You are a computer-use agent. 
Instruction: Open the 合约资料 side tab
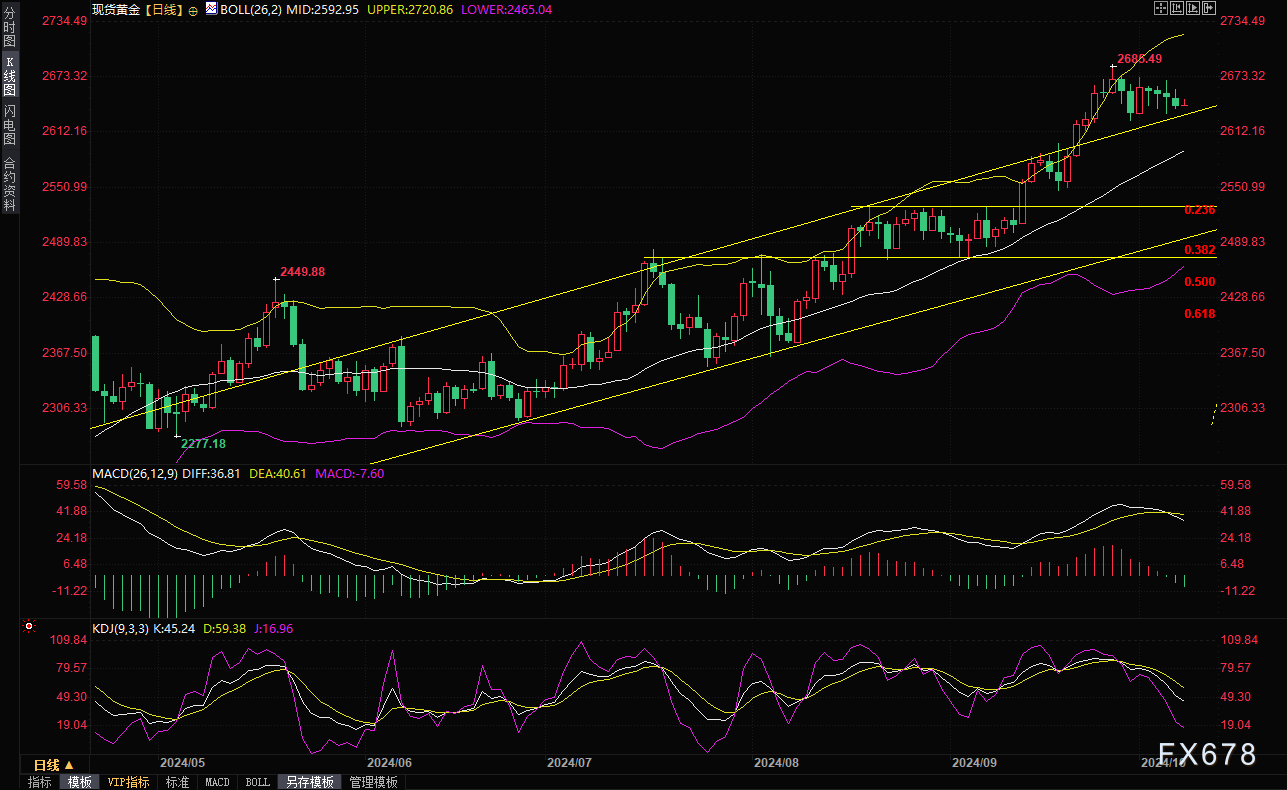point(9,184)
